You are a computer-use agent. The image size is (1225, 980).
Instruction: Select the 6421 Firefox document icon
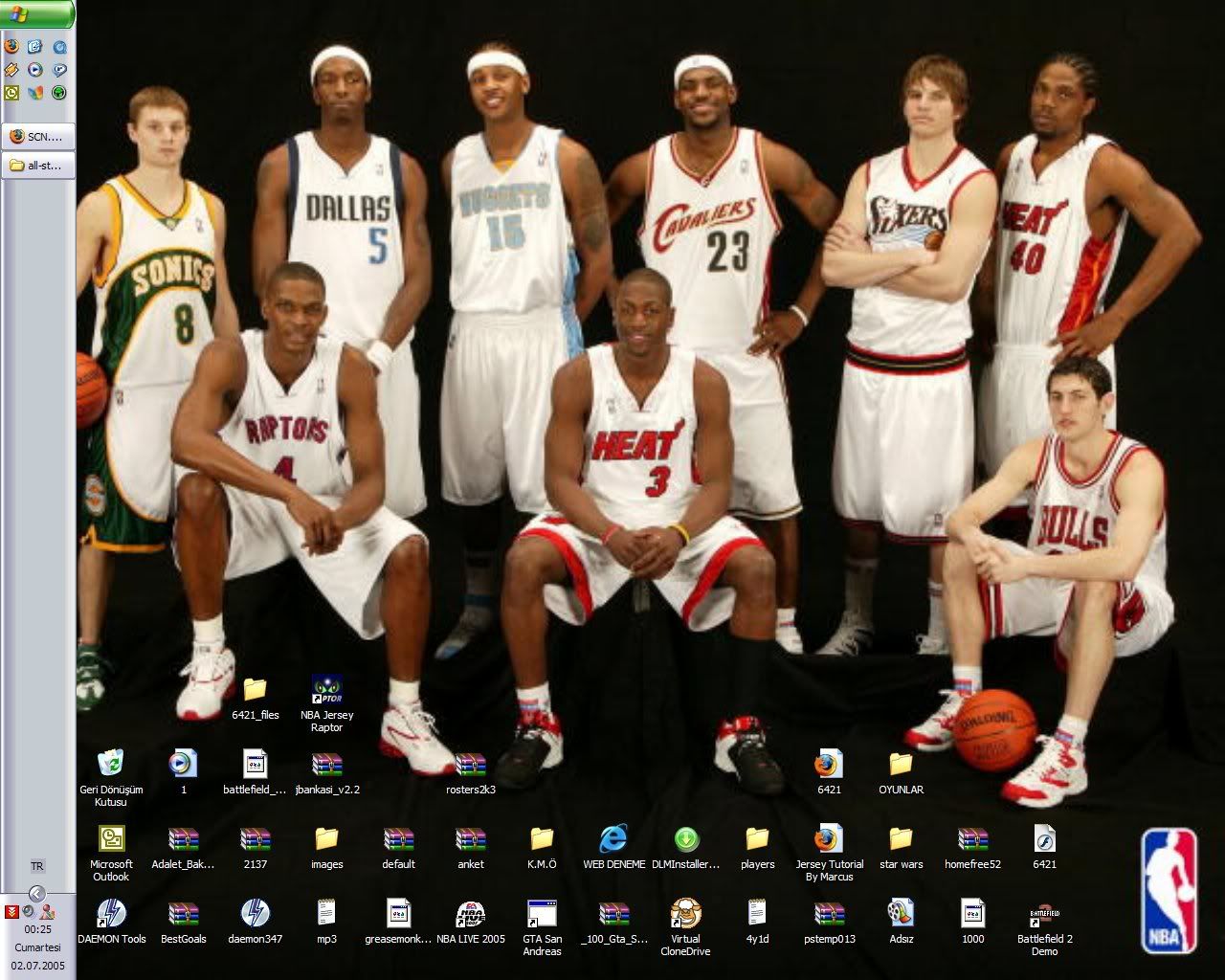[829, 772]
